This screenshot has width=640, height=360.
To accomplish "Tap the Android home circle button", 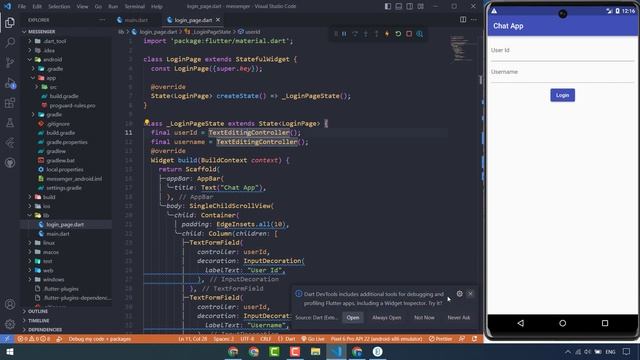I will point(562,323).
